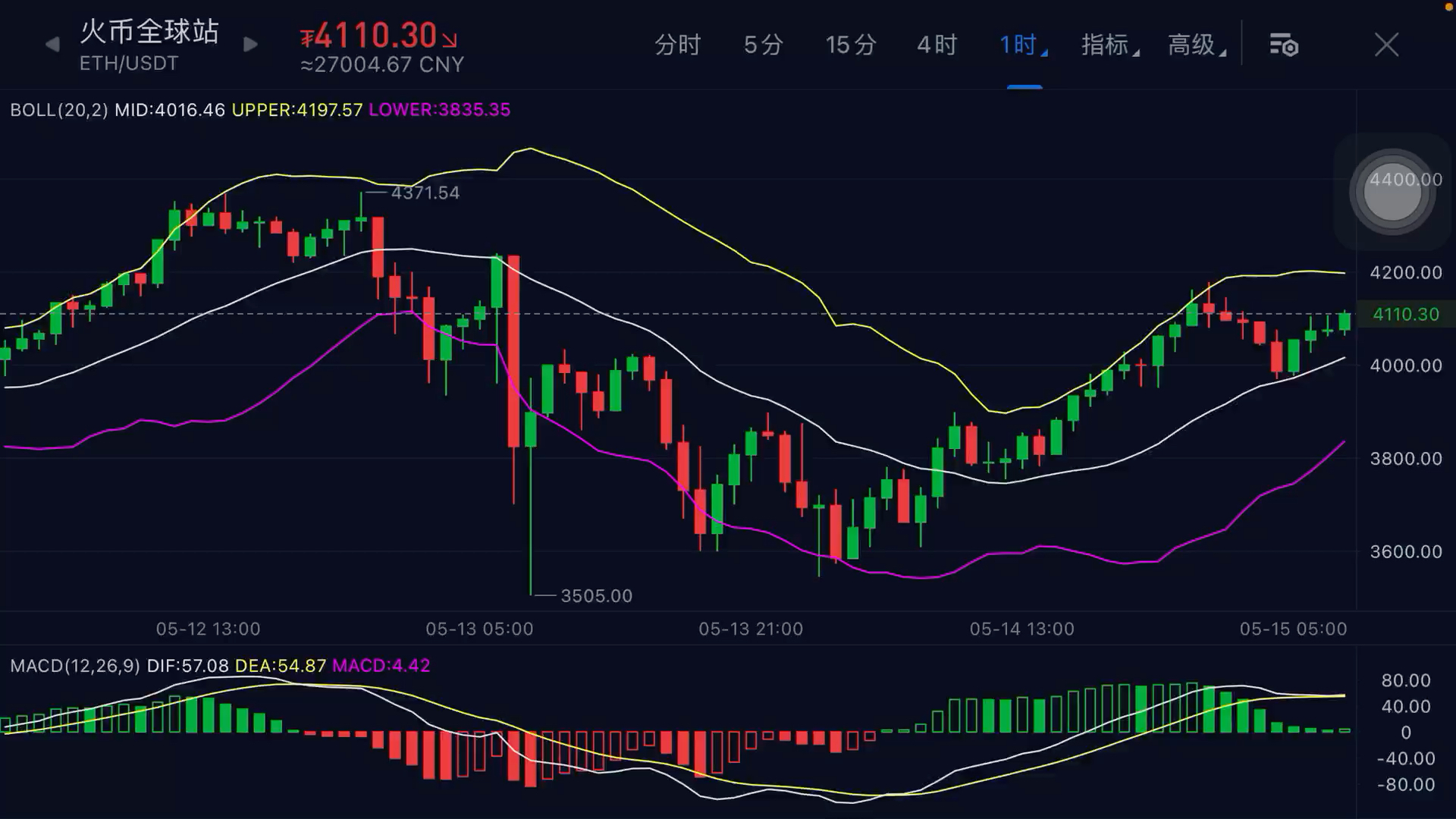Tap the 05-13 21:00 time label
The image size is (1456, 819).
[751, 629]
